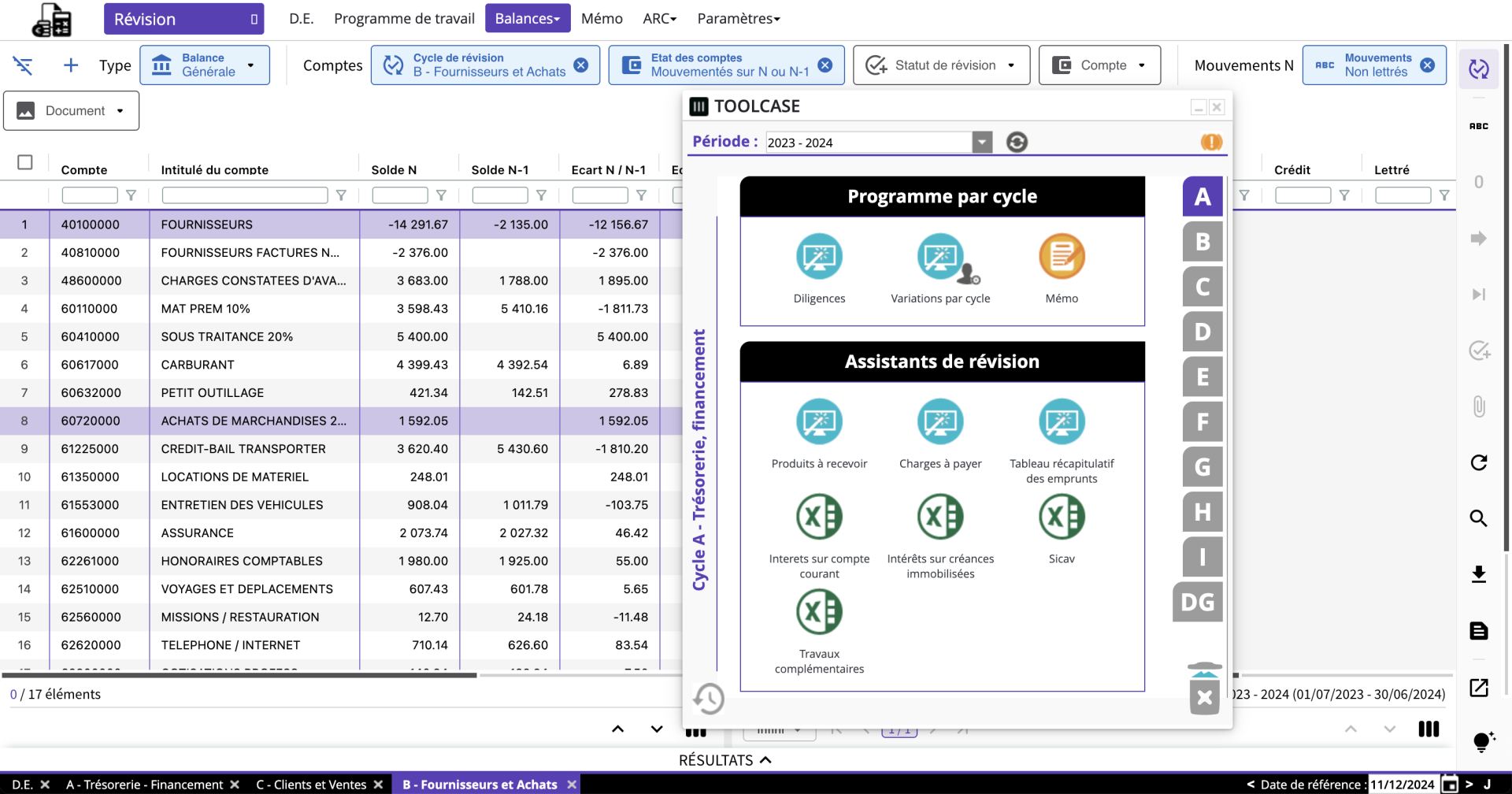Launch the Charges à payer assistant
Viewport: 1512px width, 794px height.
940,422
